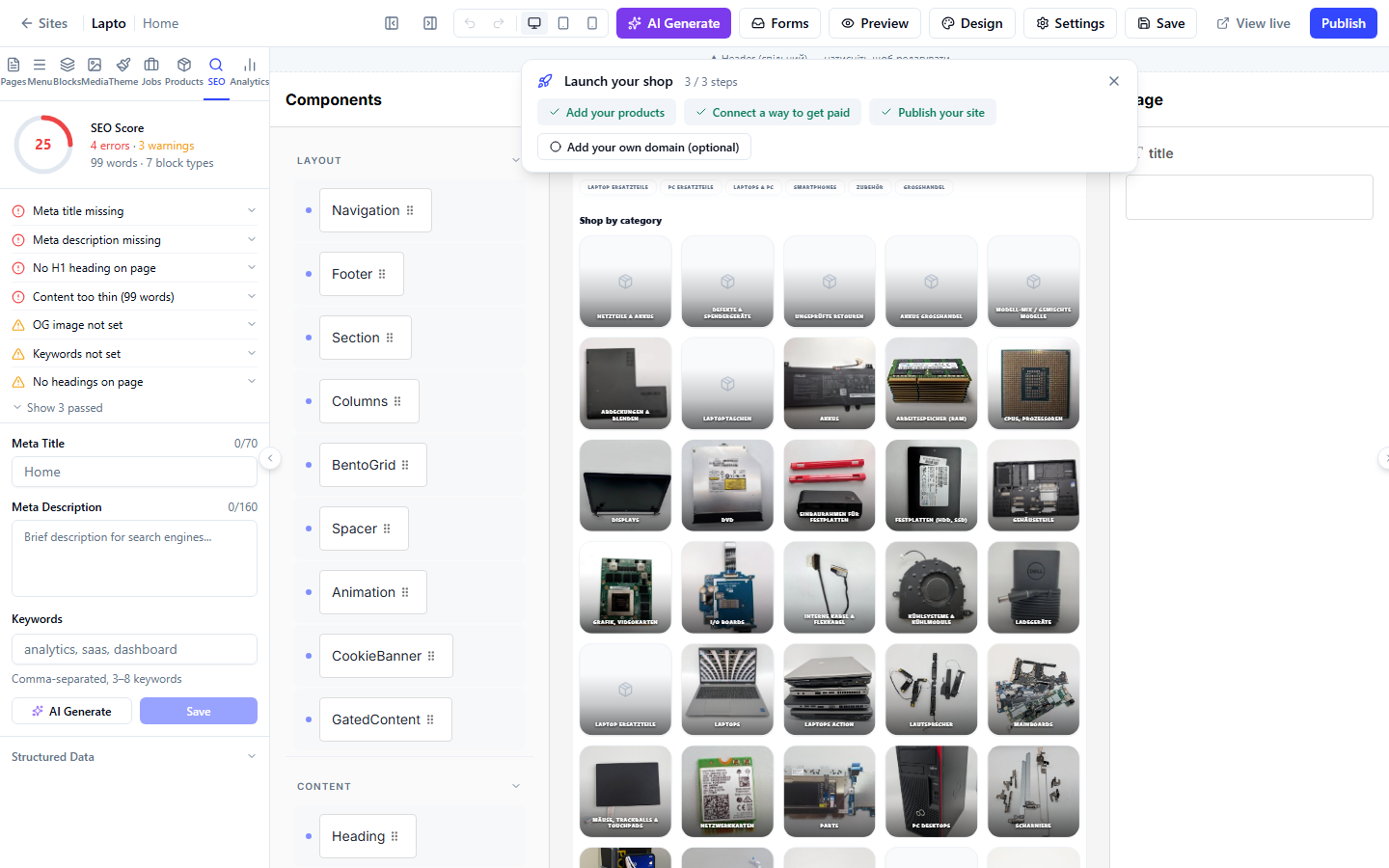Toggle the Publish your site step
Viewport: 1389px width, 868px height.
click(933, 112)
